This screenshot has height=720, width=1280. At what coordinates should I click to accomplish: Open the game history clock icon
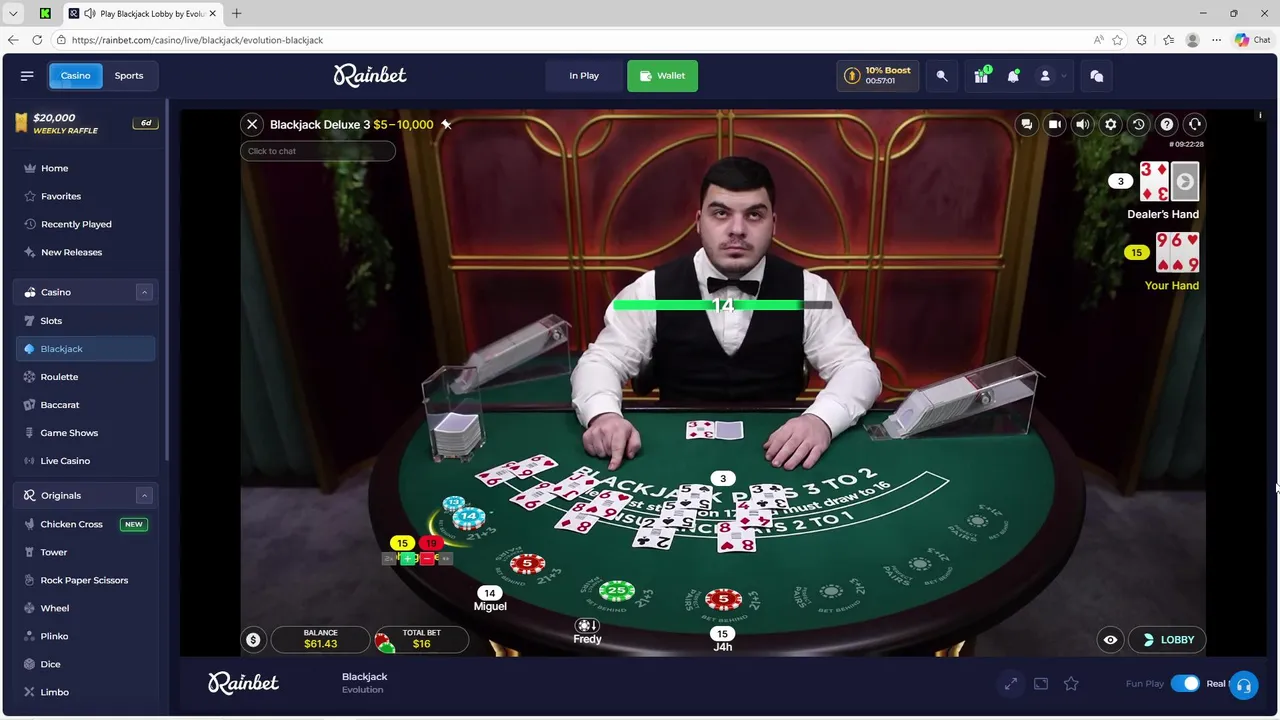click(x=1138, y=124)
